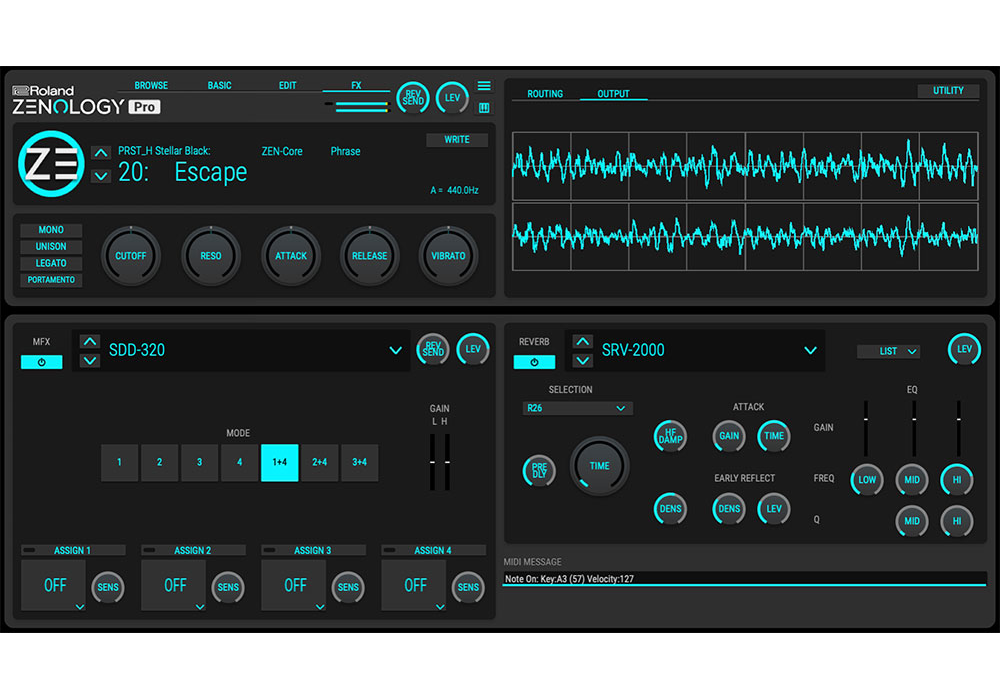1000x700 pixels.
Task: Toggle UNISON mode
Action: coord(51,247)
